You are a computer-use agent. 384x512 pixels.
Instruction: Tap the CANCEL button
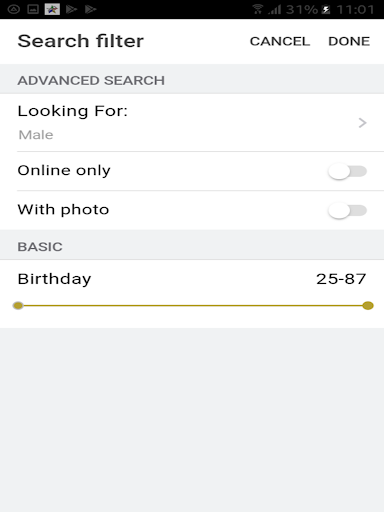(280, 41)
